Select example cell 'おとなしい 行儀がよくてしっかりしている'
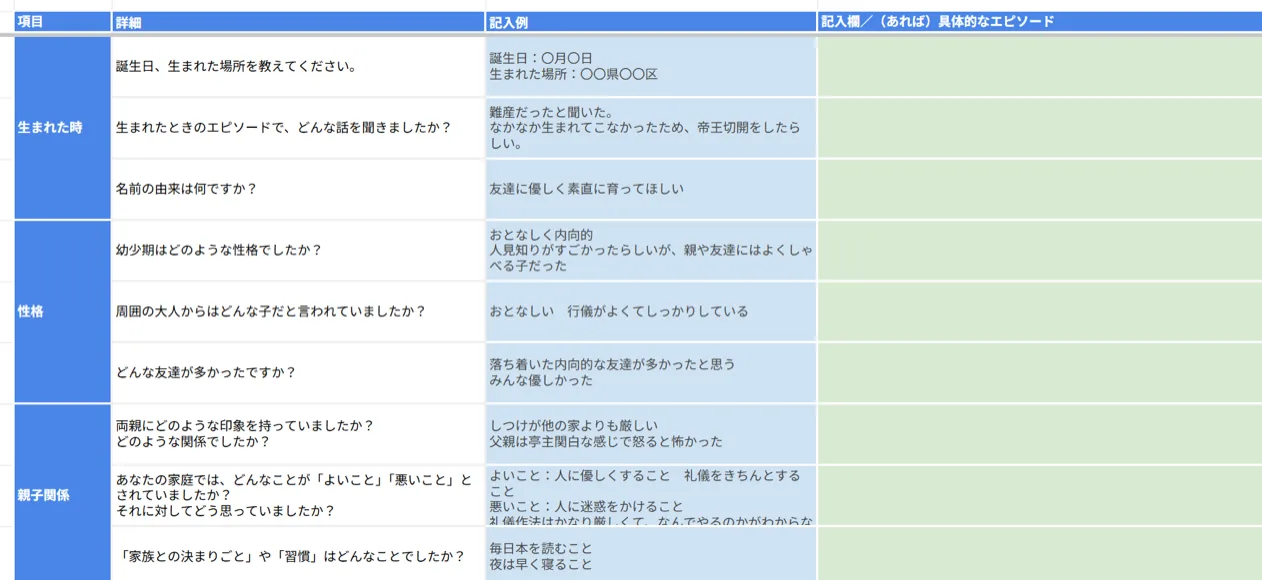The image size is (1262, 580). coord(651,312)
